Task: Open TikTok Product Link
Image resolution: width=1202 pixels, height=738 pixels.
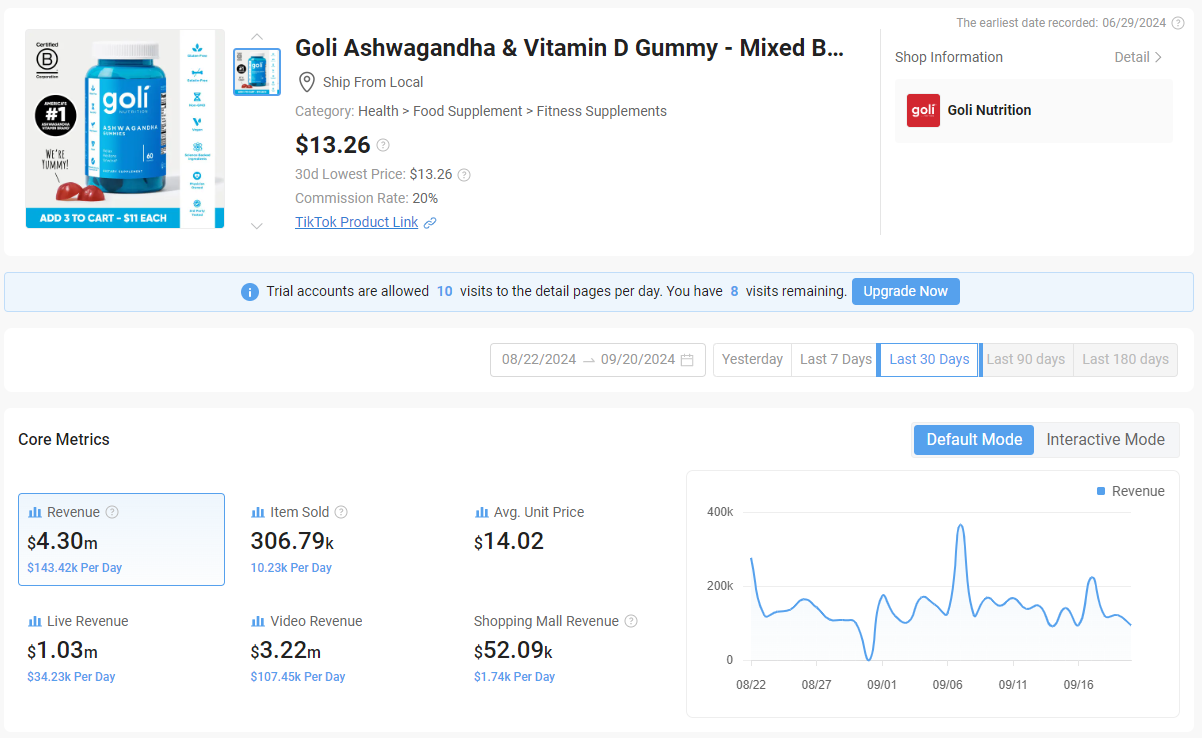Action: [x=356, y=222]
